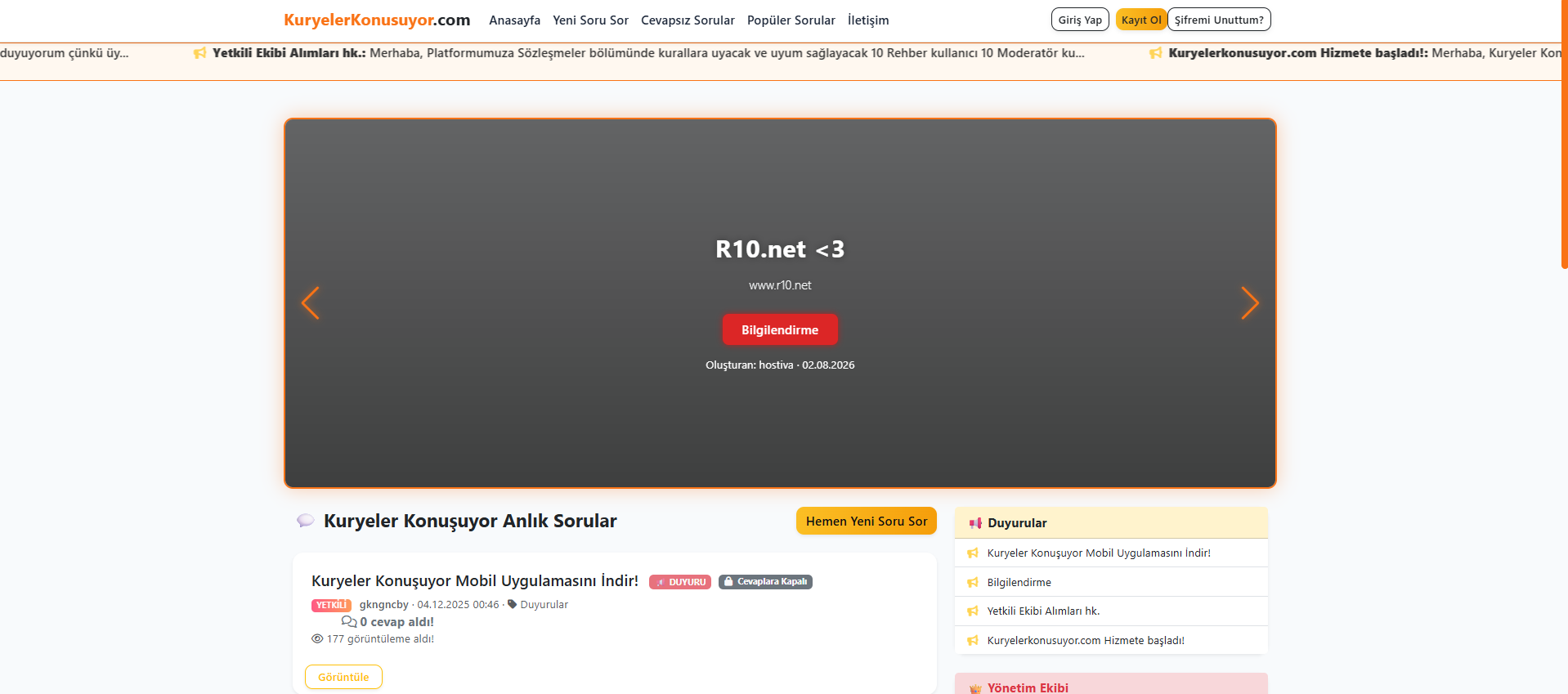
Task: Open Yeni Soru Sor in navigation bar
Action: click(590, 20)
